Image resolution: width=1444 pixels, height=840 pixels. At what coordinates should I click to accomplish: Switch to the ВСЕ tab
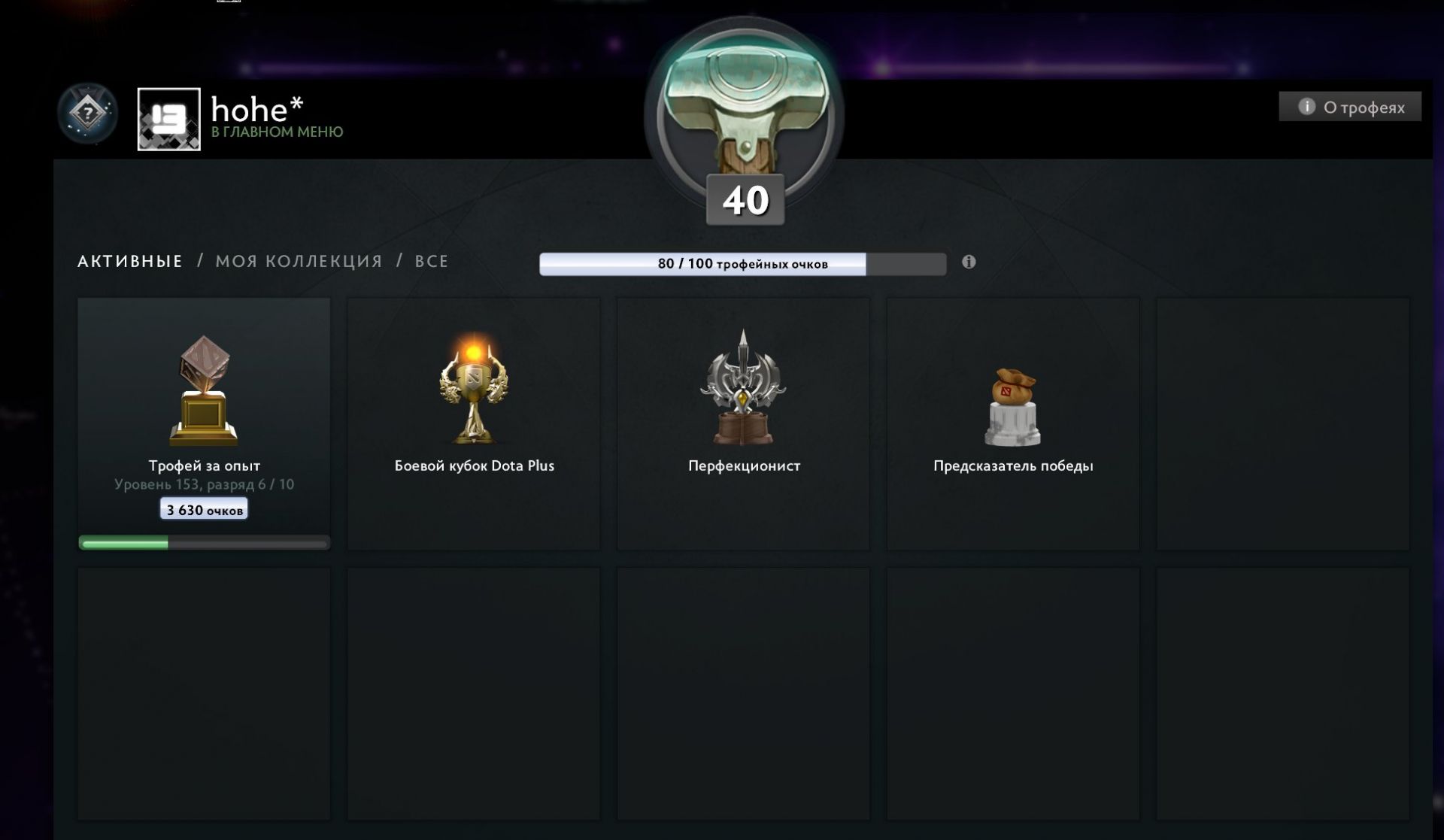pyautogui.click(x=432, y=261)
